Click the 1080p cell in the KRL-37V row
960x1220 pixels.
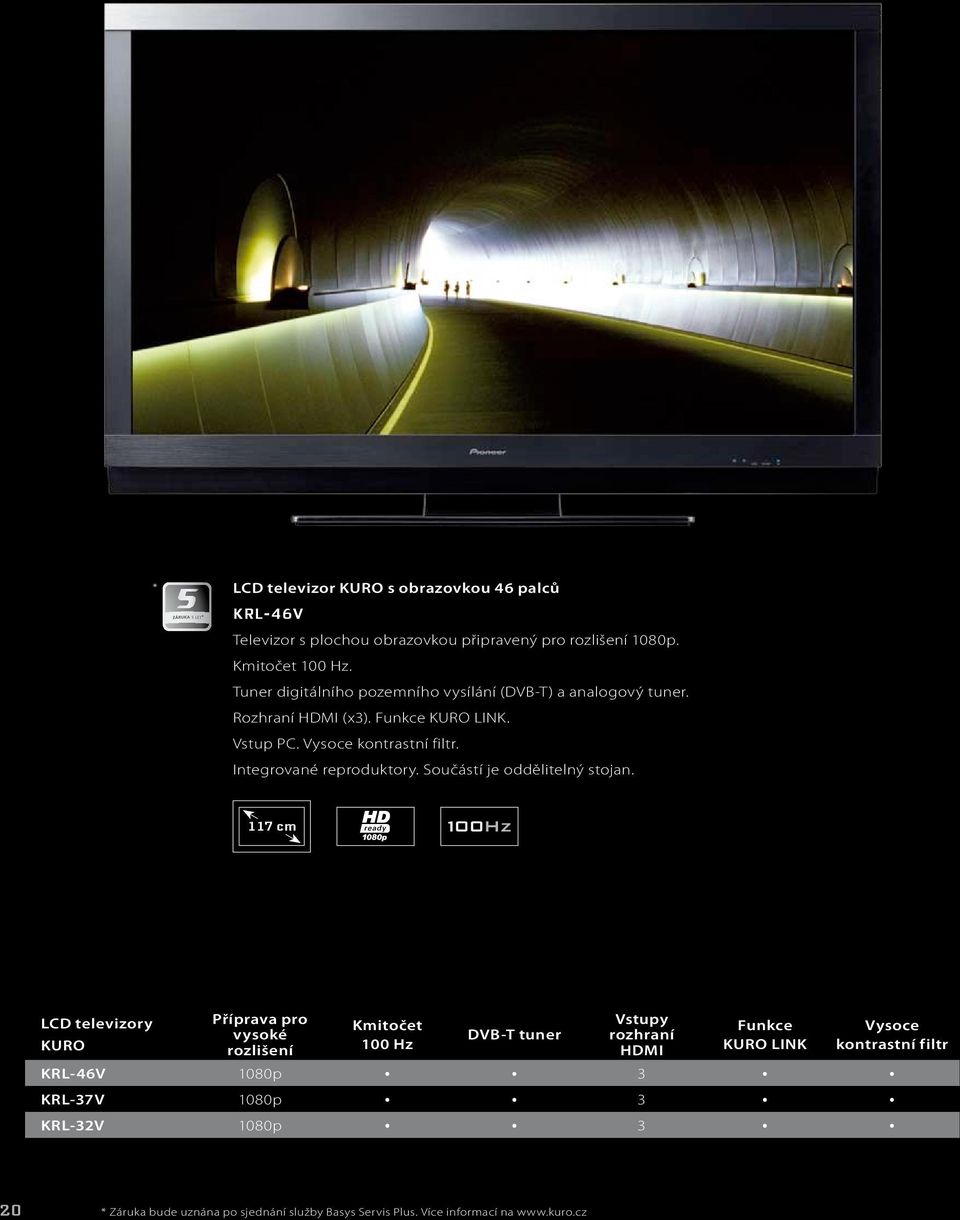click(261, 1100)
